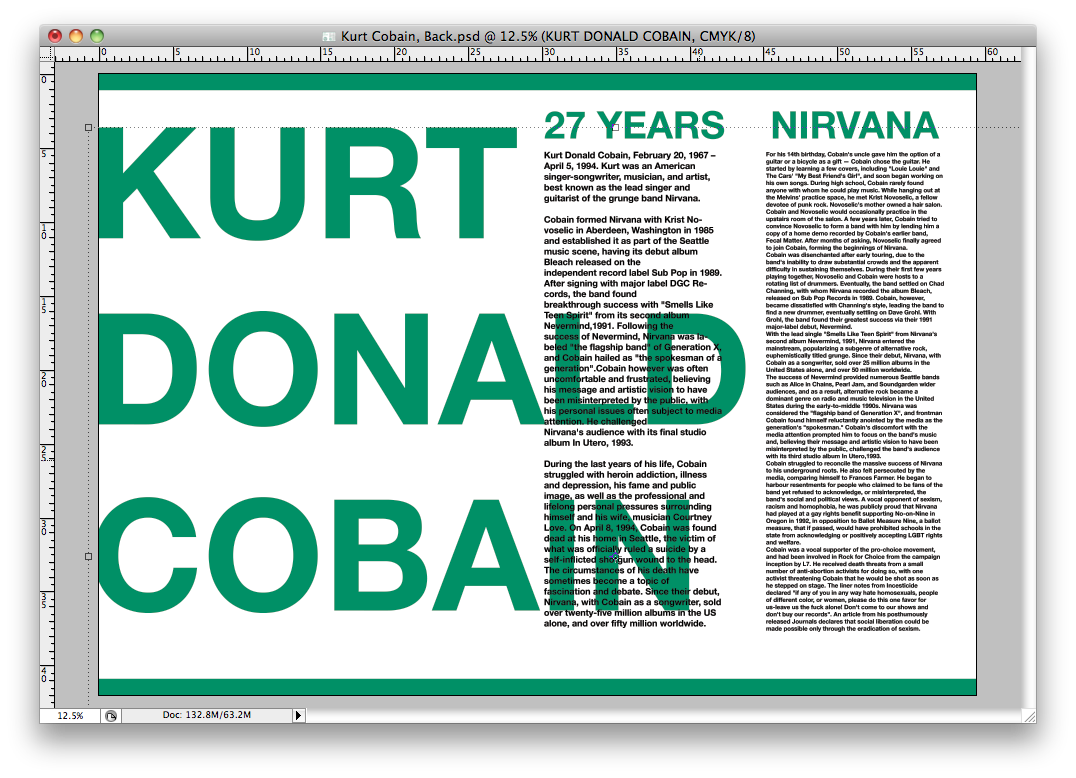1076x778 pixels.
Task: Click the green bar at top of canvas
Action: (537, 82)
